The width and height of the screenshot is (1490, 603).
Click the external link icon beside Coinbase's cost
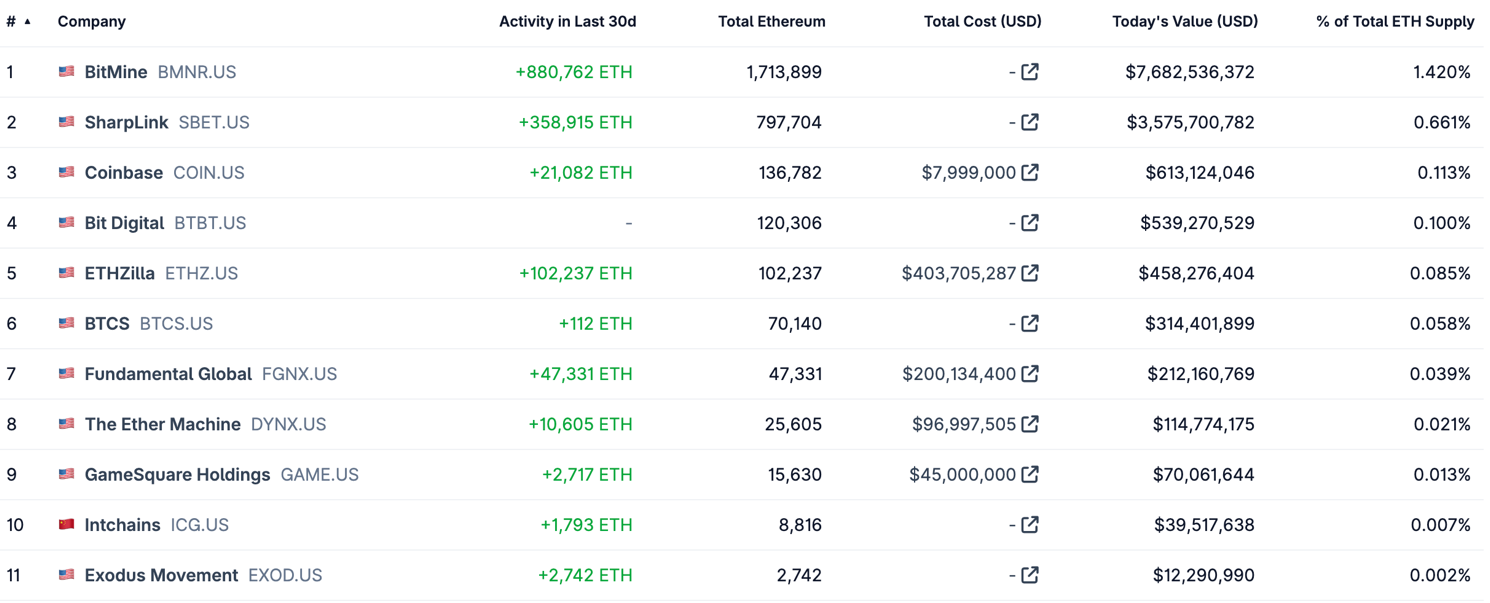point(1030,173)
